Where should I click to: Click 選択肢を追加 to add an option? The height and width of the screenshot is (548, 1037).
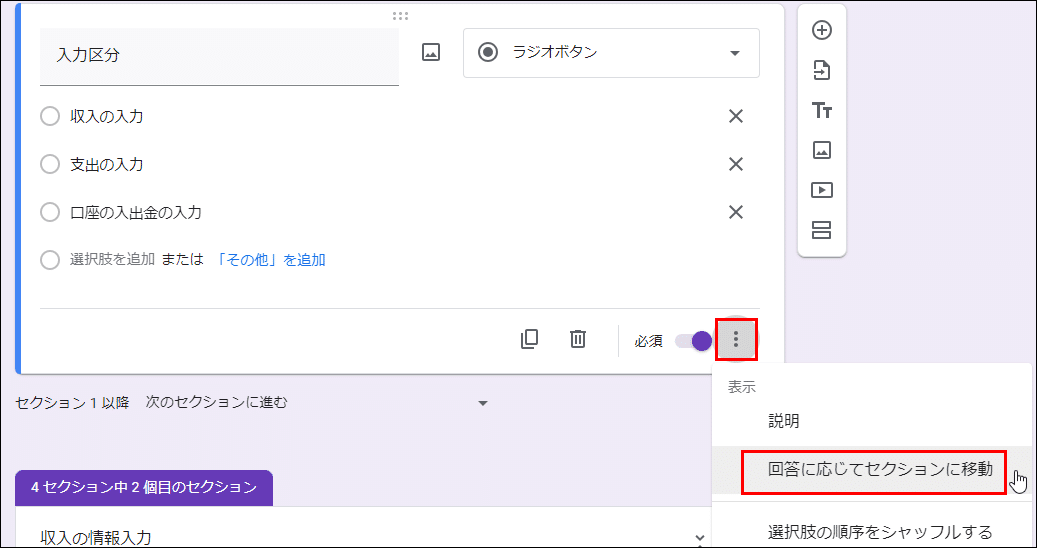click(x=112, y=260)
